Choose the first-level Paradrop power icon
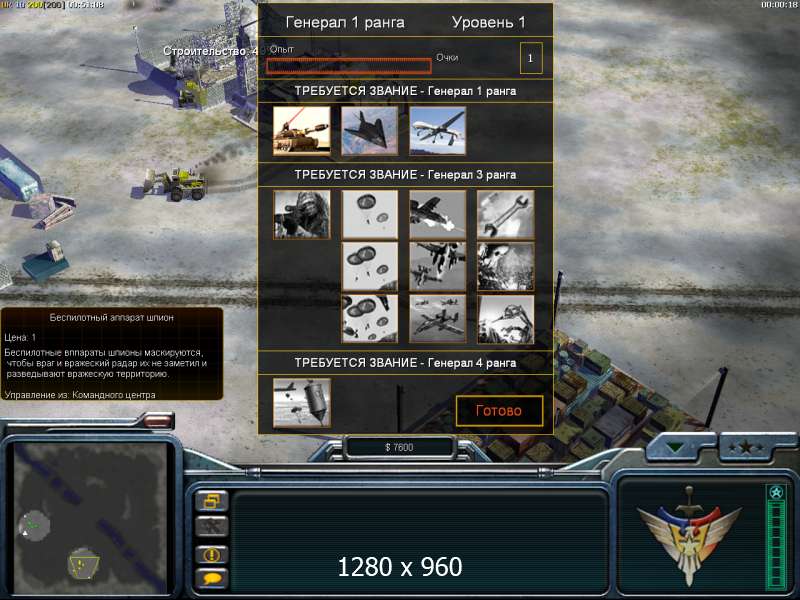The width and height of the screenshot is (800, 600). tap(370, 215)
